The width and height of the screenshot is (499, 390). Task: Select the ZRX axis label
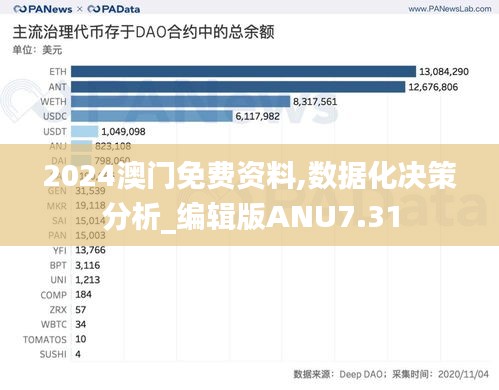point(58,310)
